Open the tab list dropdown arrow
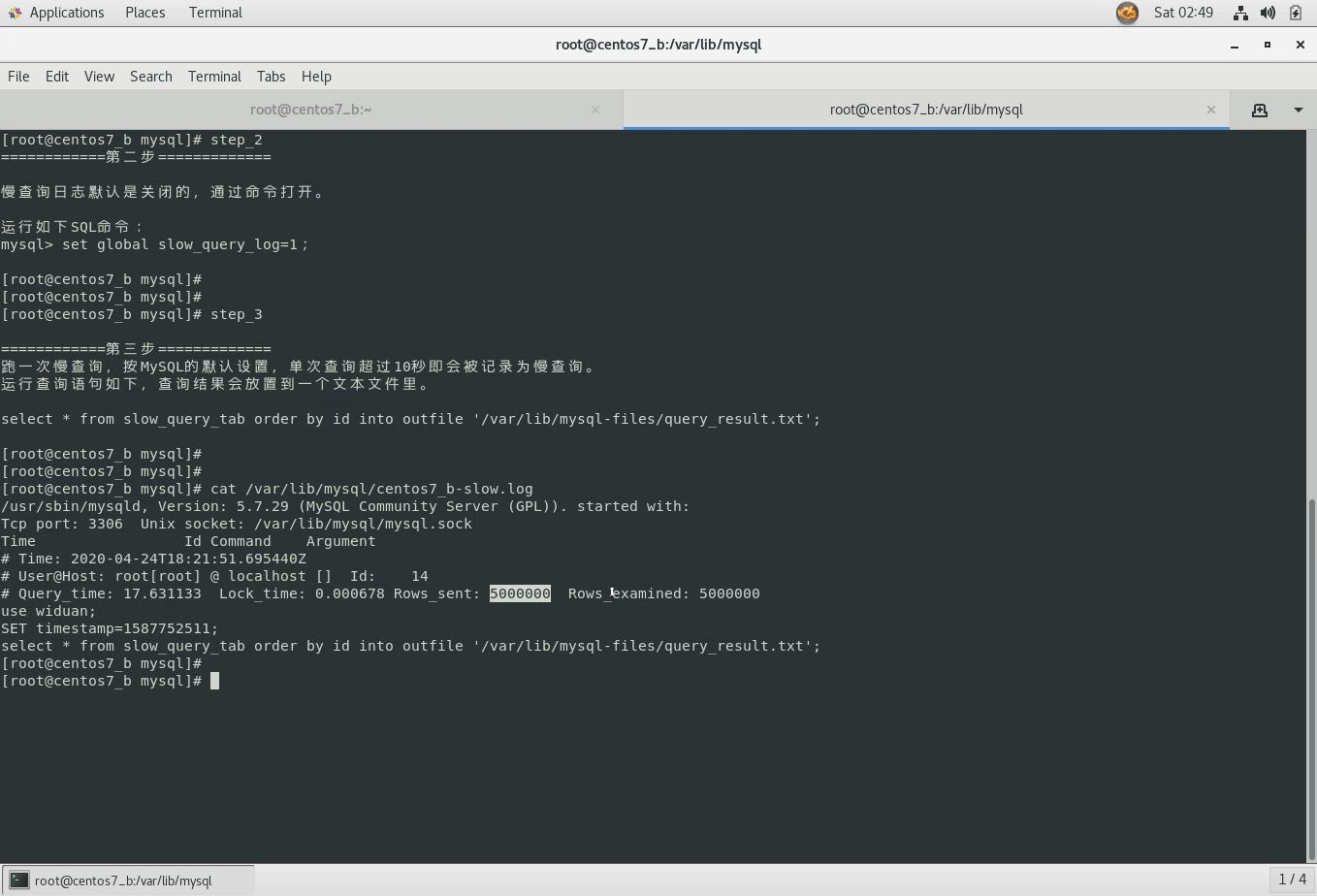Viewport: 1317px width, 896px height. point(1300,110)
